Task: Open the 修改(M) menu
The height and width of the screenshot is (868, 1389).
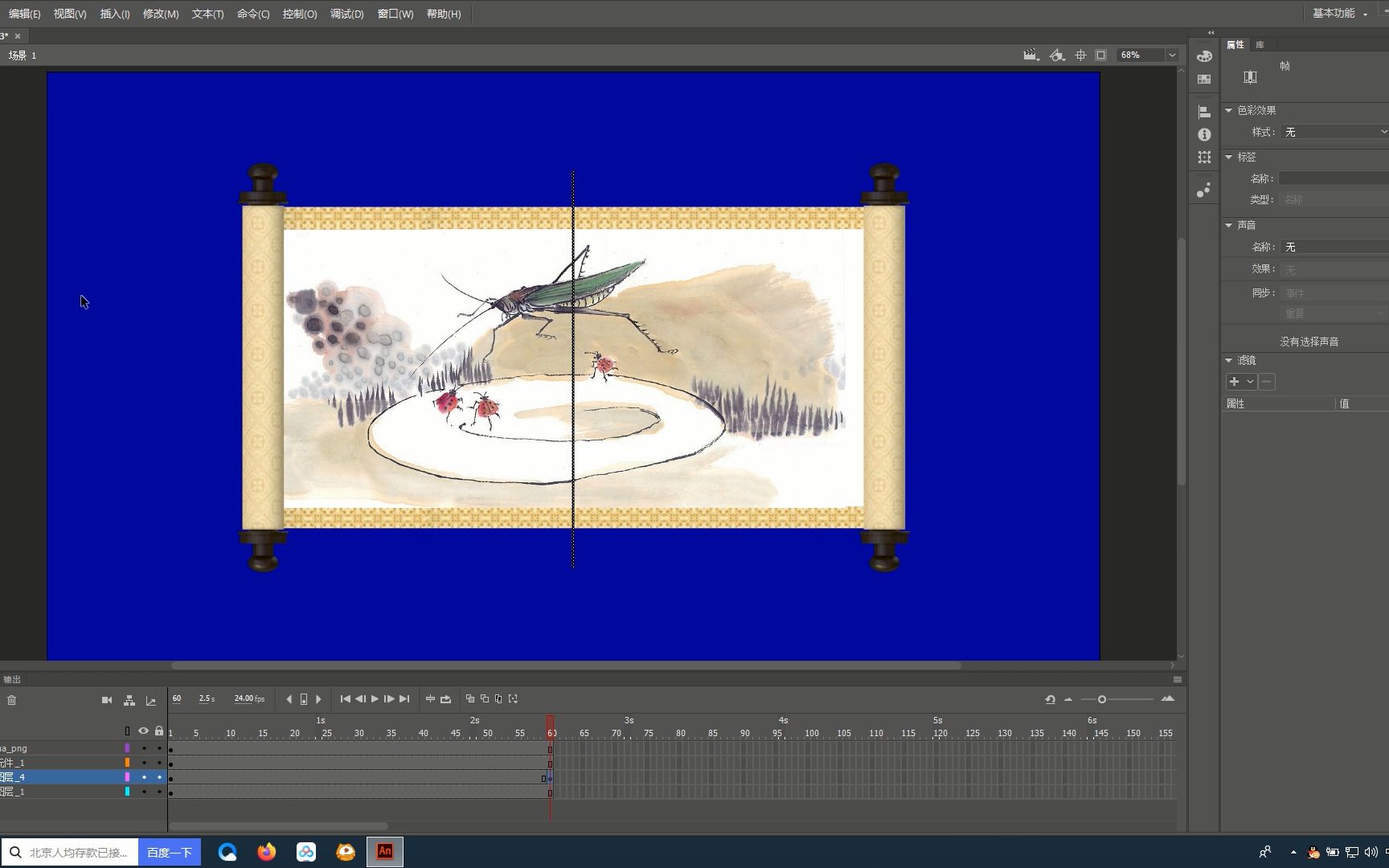Action: [x=161, y=14]
